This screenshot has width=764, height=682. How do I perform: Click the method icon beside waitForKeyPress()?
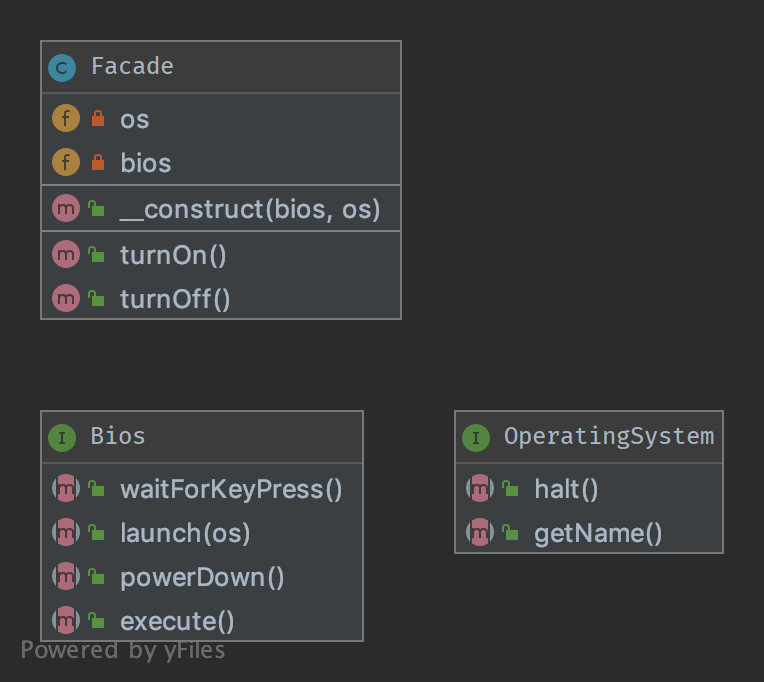(x=66, y=489)
